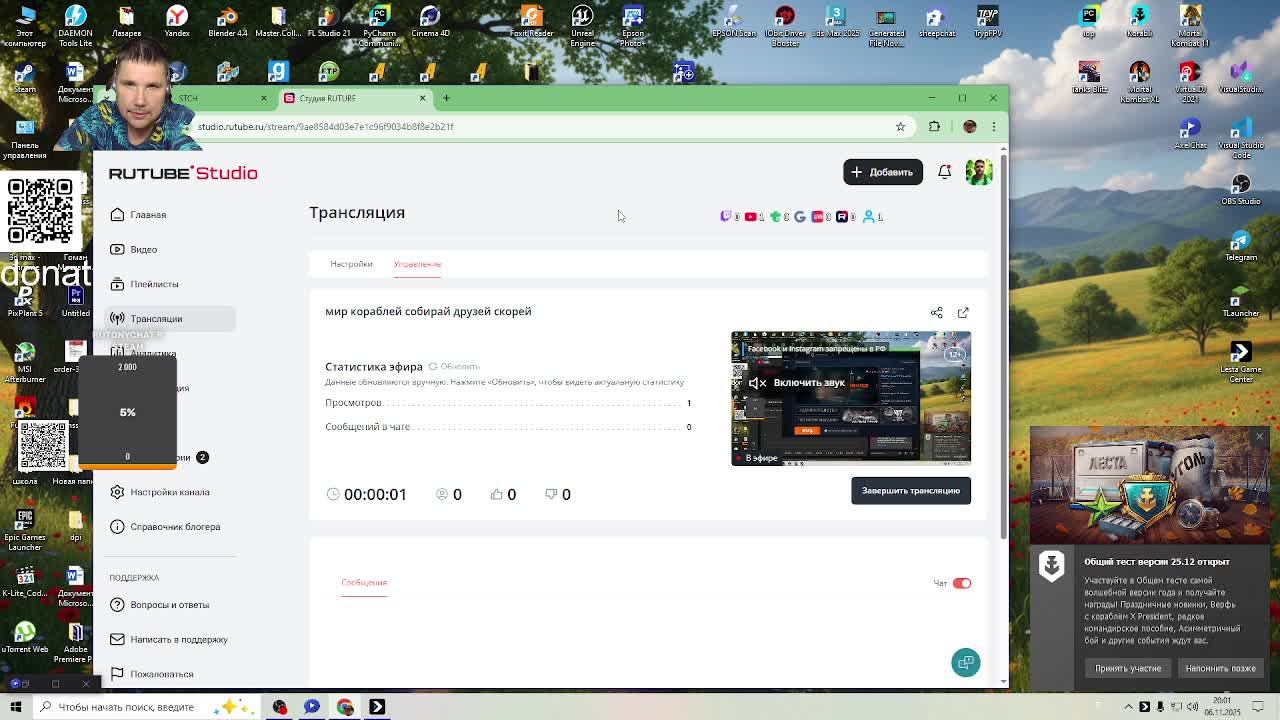Click the Google G icon in stream header
1280x720 pixels.
[x=799, y=216]
